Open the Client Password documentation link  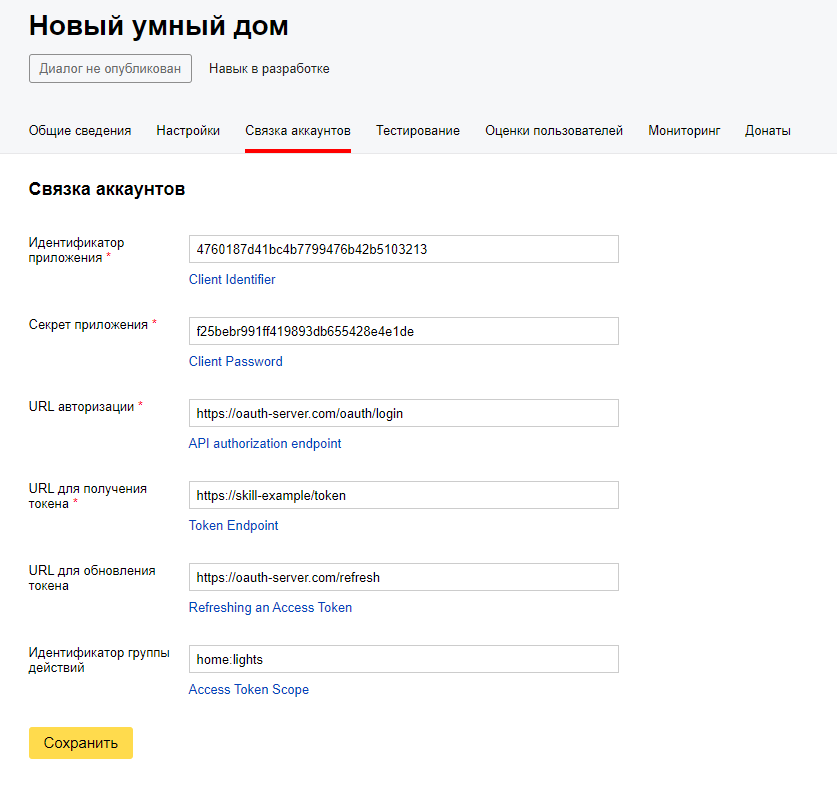coord(235,361)
